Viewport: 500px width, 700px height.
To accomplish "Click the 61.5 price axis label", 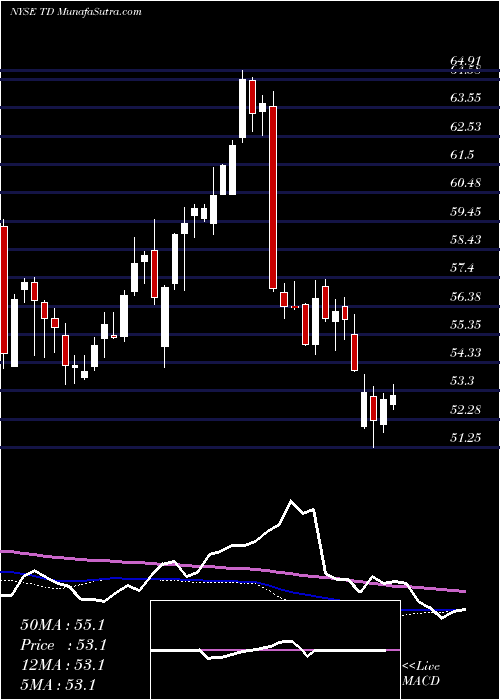I will pos(462,155).
